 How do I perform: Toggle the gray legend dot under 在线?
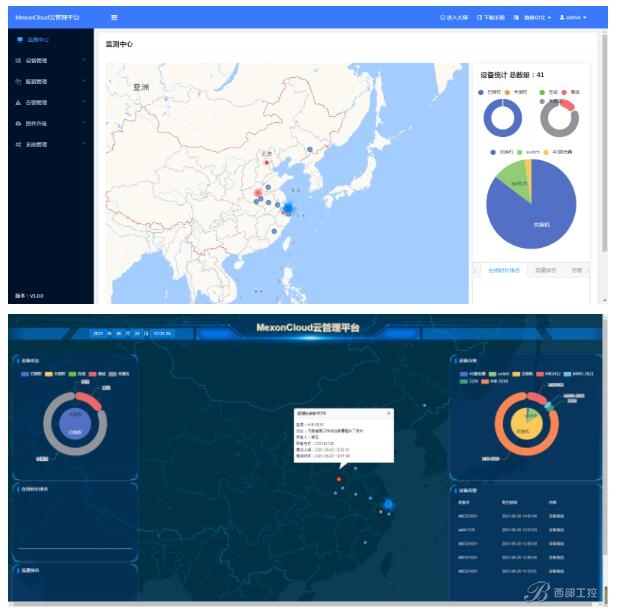point(542,102)
